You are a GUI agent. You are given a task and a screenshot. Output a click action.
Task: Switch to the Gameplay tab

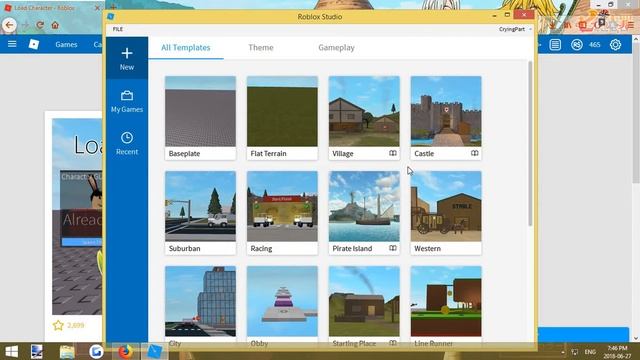(336, 47)
